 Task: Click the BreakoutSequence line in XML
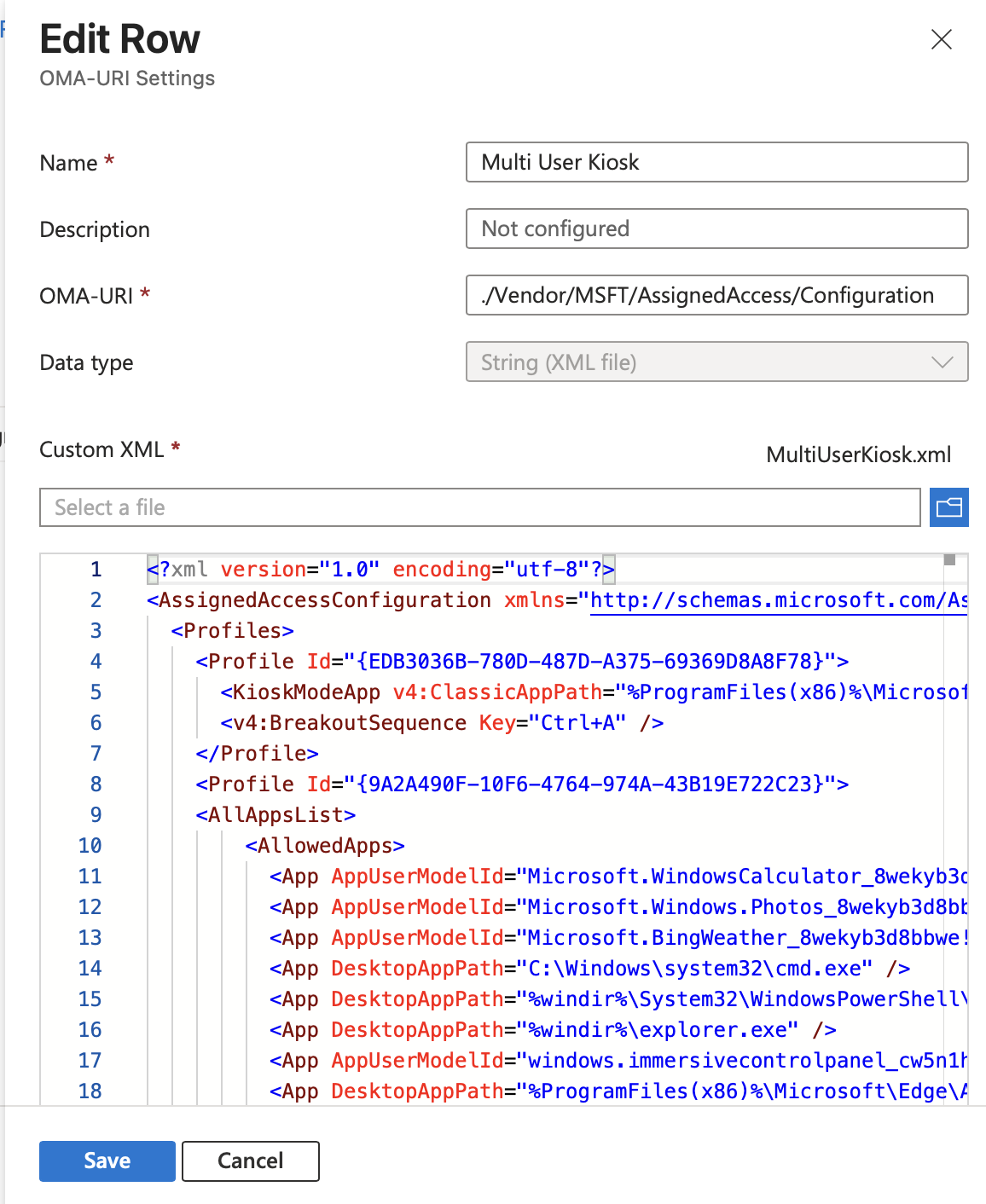pos(441,723)
